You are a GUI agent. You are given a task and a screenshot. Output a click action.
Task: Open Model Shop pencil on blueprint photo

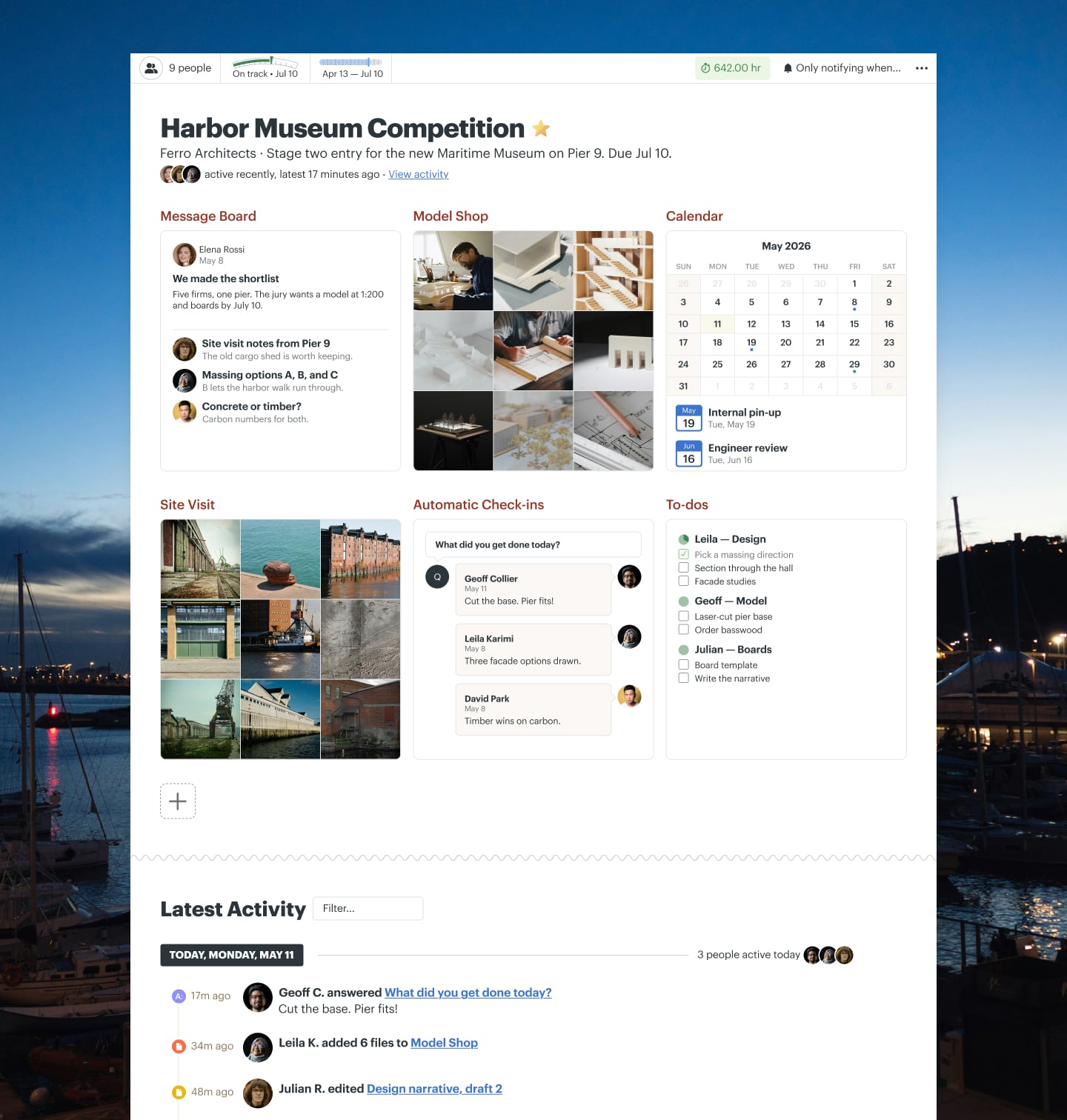tap(614, 431)
